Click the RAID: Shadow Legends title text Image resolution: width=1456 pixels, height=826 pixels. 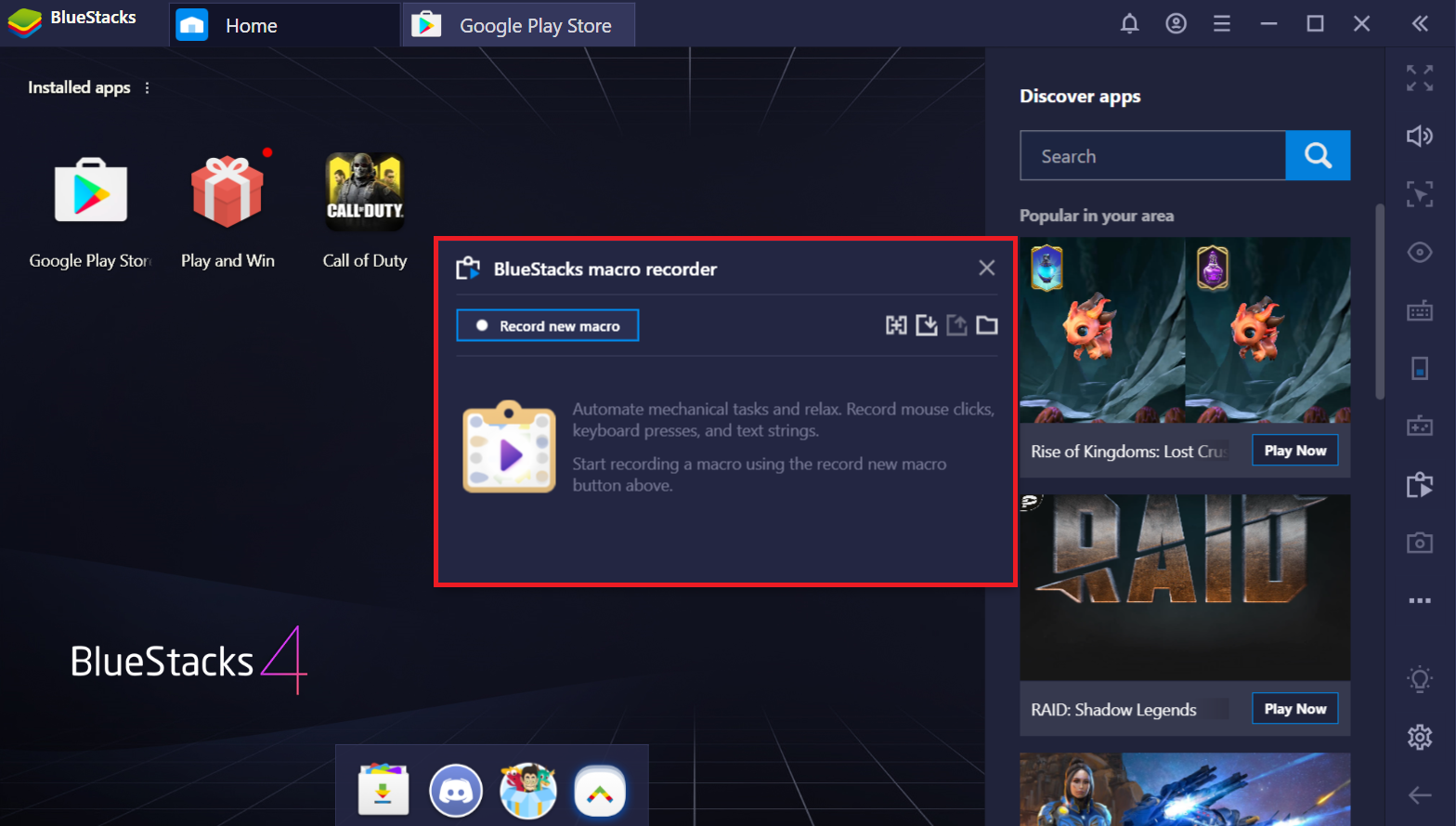click(1113, 710)
